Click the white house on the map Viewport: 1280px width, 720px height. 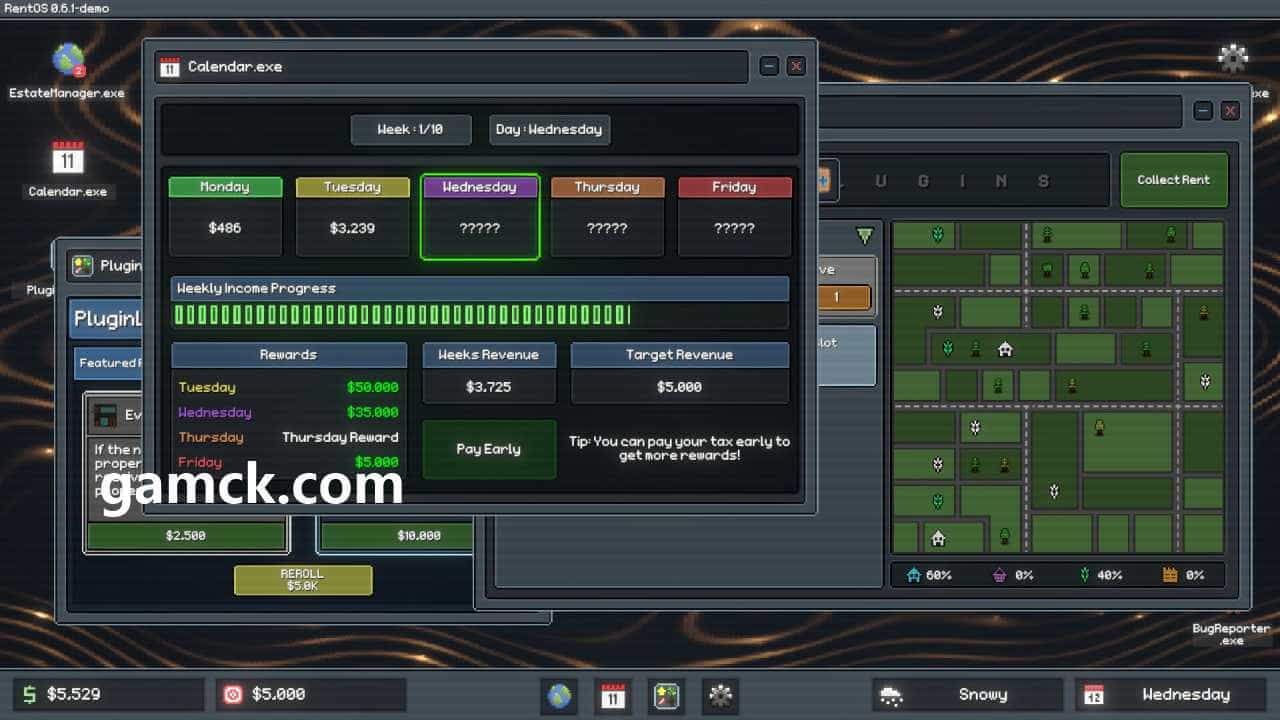(x=1005, y=349)
